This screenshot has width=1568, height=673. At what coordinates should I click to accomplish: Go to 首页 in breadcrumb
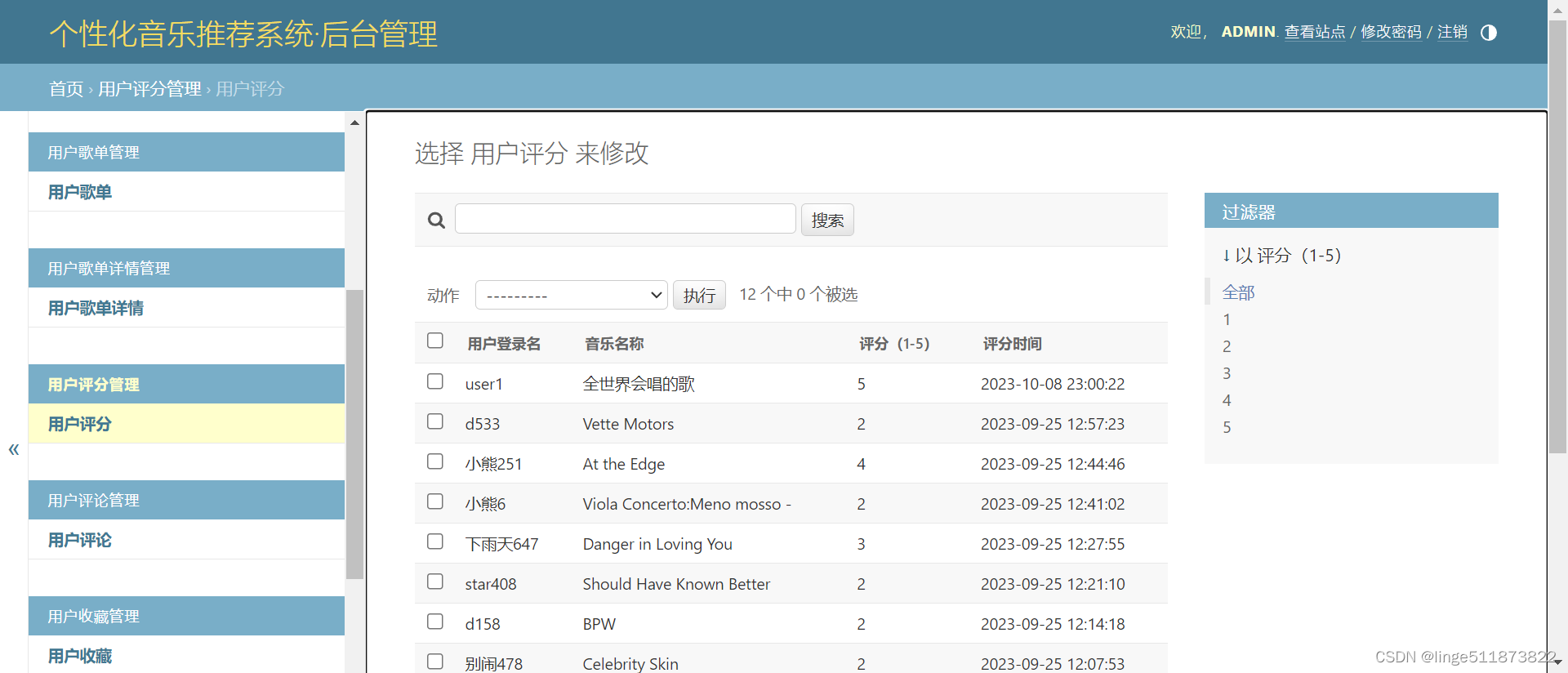pos(66,88)
